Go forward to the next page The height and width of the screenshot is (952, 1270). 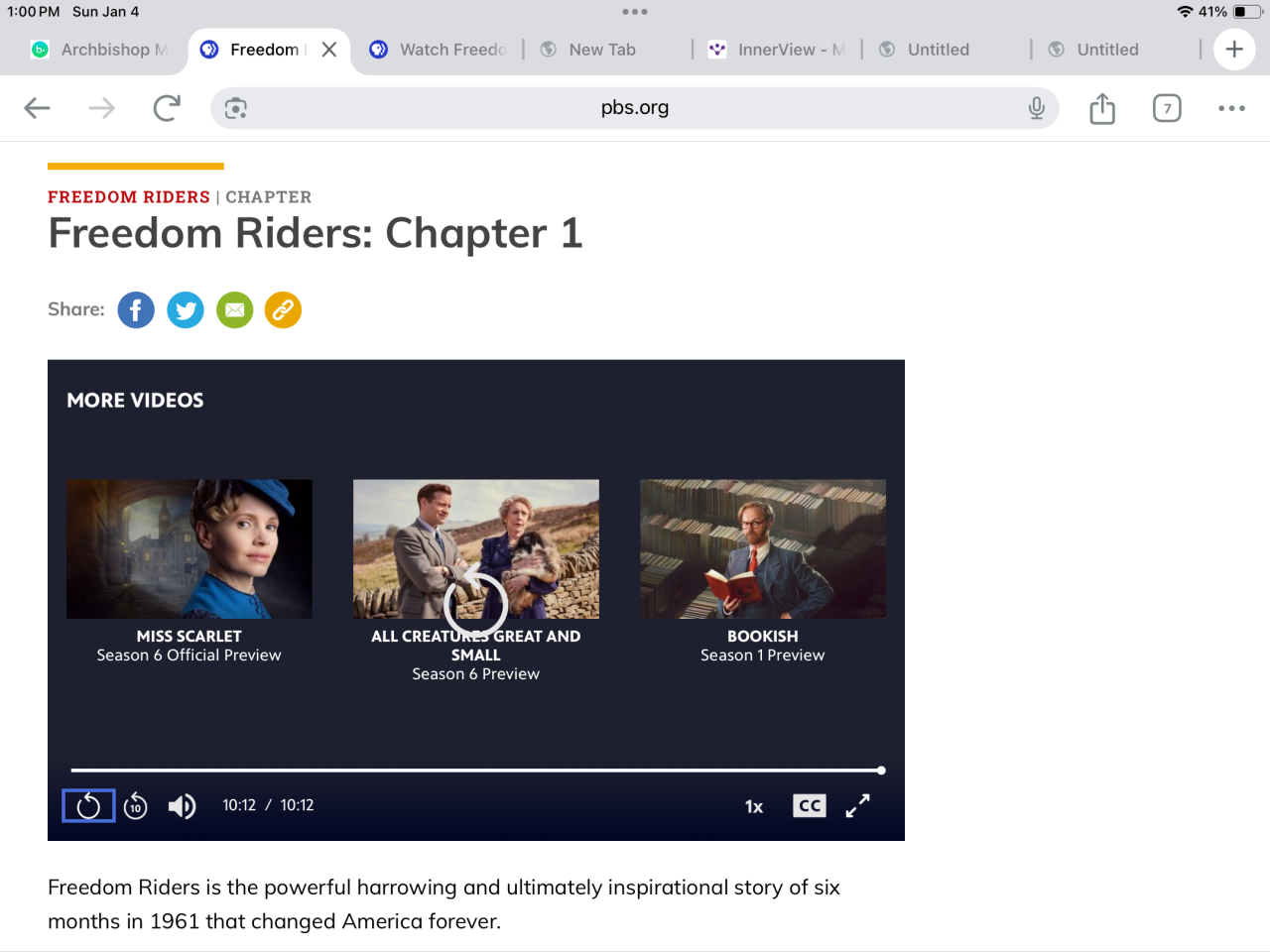(101, 108)
